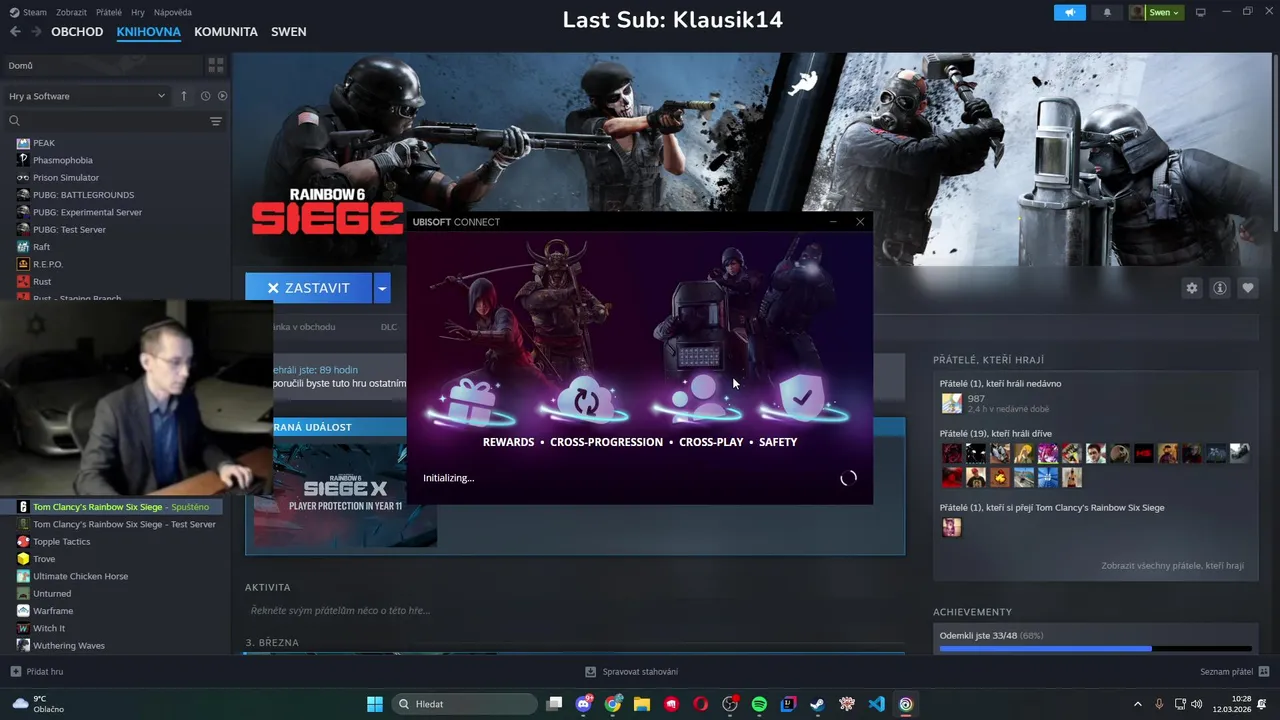Open Steam taskbar icon
Viewport: 1280px width, 720px height.
(x=817, y=704)
